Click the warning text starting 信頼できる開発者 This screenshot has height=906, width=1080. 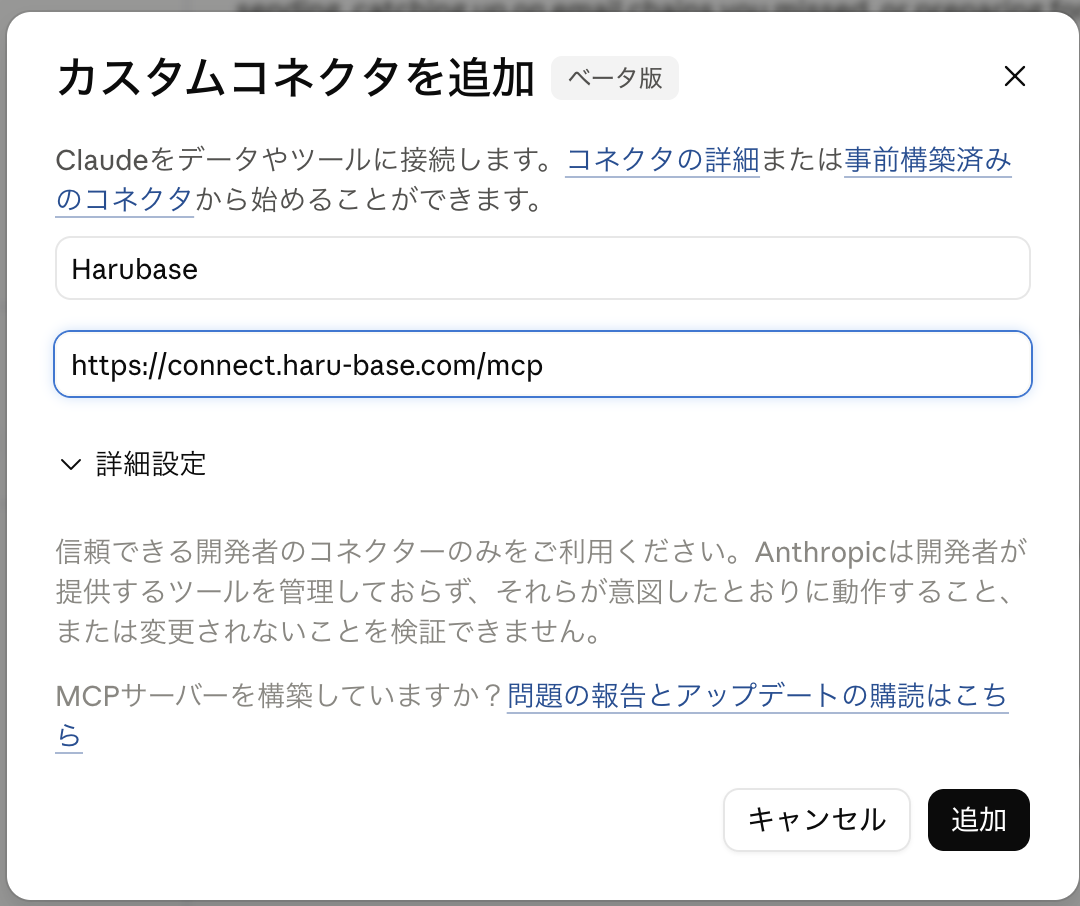coord(541,592)
